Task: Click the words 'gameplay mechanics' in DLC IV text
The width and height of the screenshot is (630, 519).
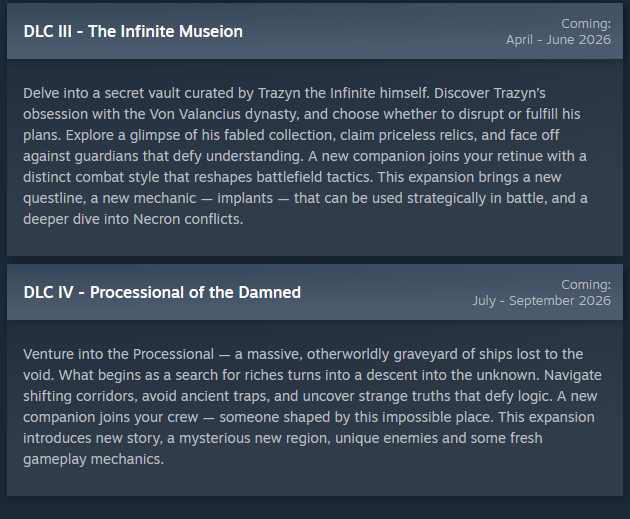Action: [93, 459]
